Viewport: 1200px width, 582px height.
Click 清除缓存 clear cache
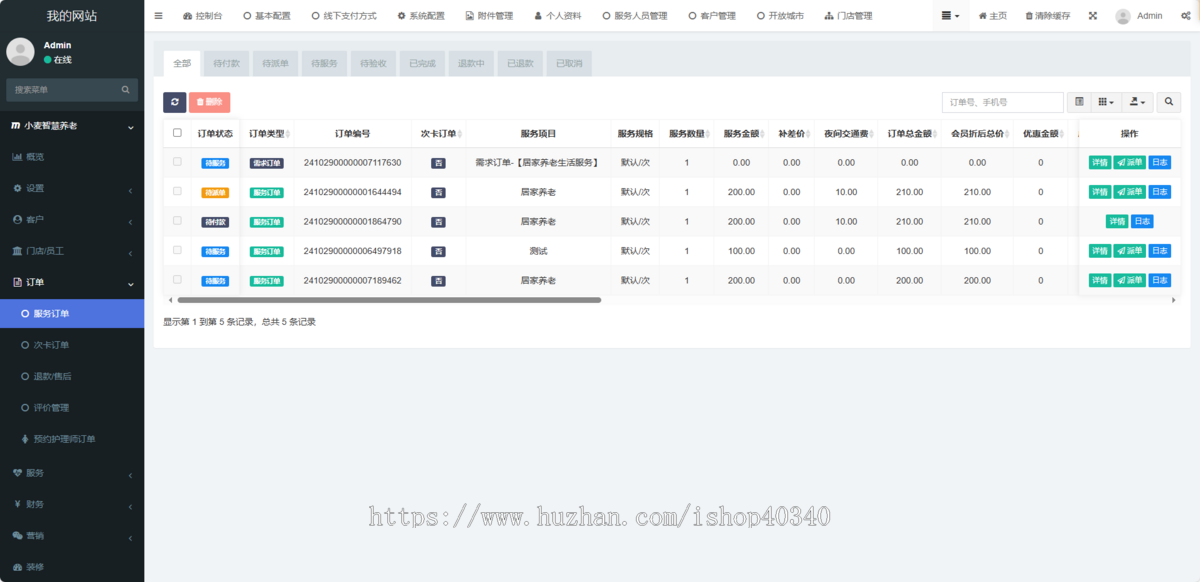(1047, 16)
